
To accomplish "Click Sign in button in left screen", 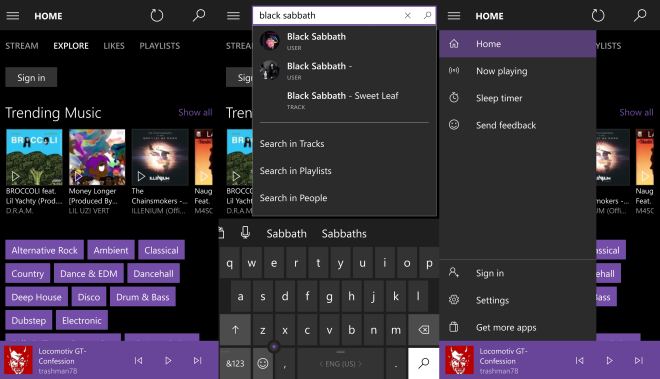I will click(x=31, y=77).
